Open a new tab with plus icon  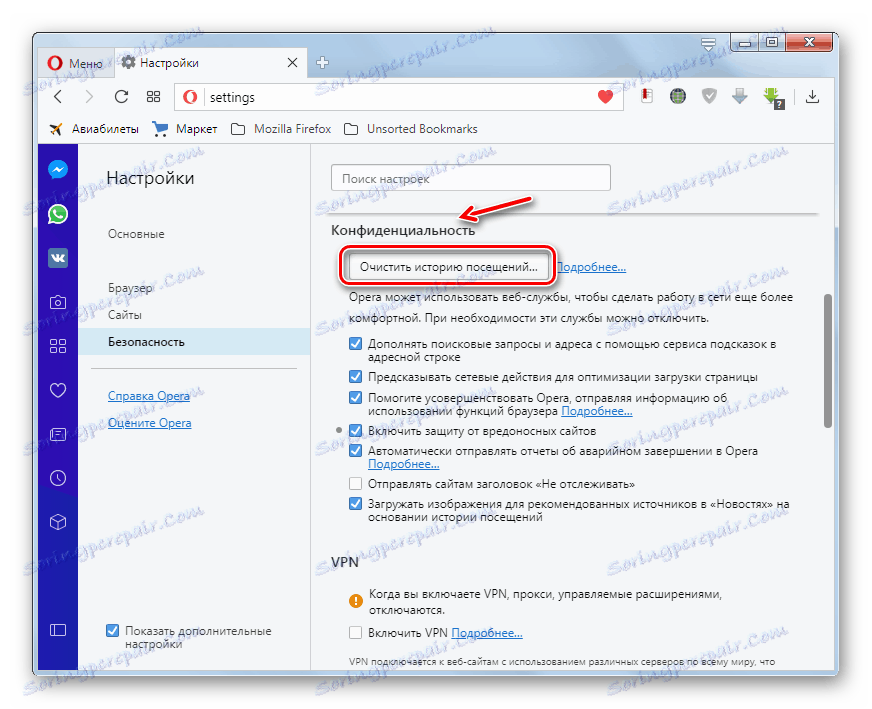(323, 63)
